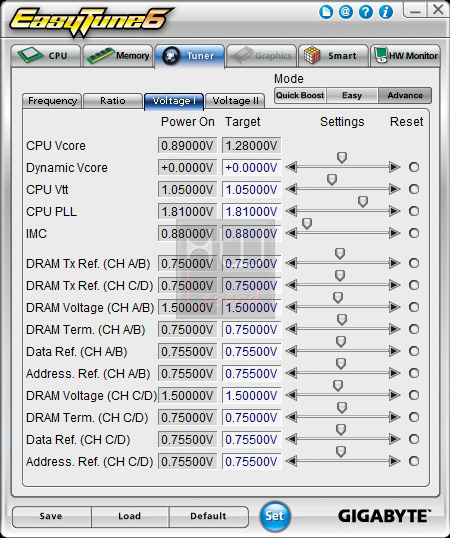Click the CPU Vtt target value field
Viewport: 450px width, 538px height.
251,189
